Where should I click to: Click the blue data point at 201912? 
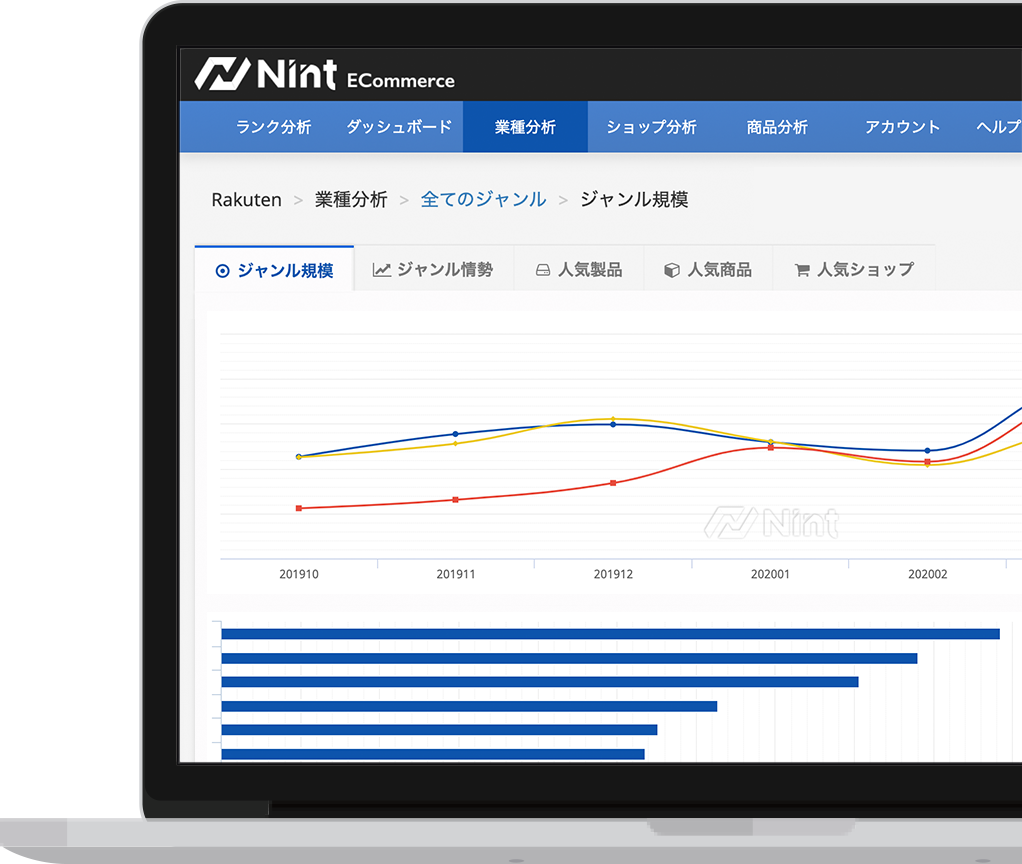[x=613, y=424]
